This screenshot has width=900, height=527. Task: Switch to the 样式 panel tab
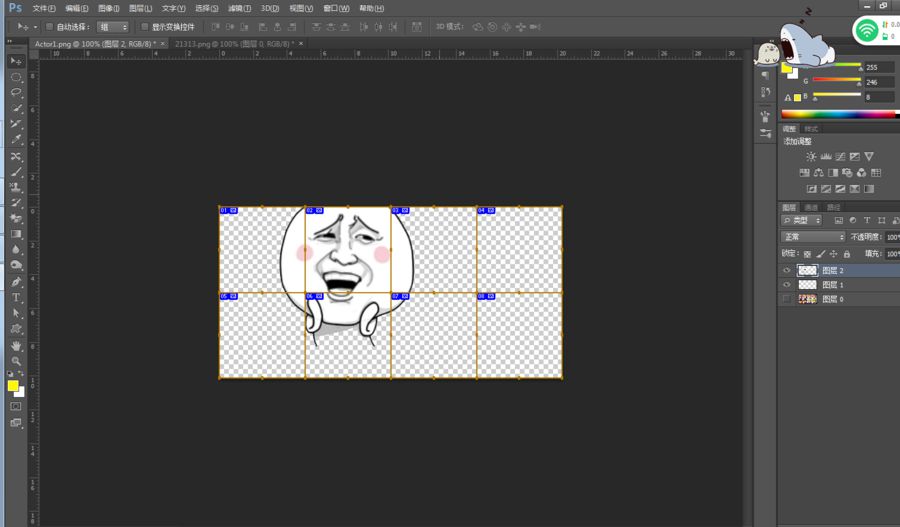point(811,129)
